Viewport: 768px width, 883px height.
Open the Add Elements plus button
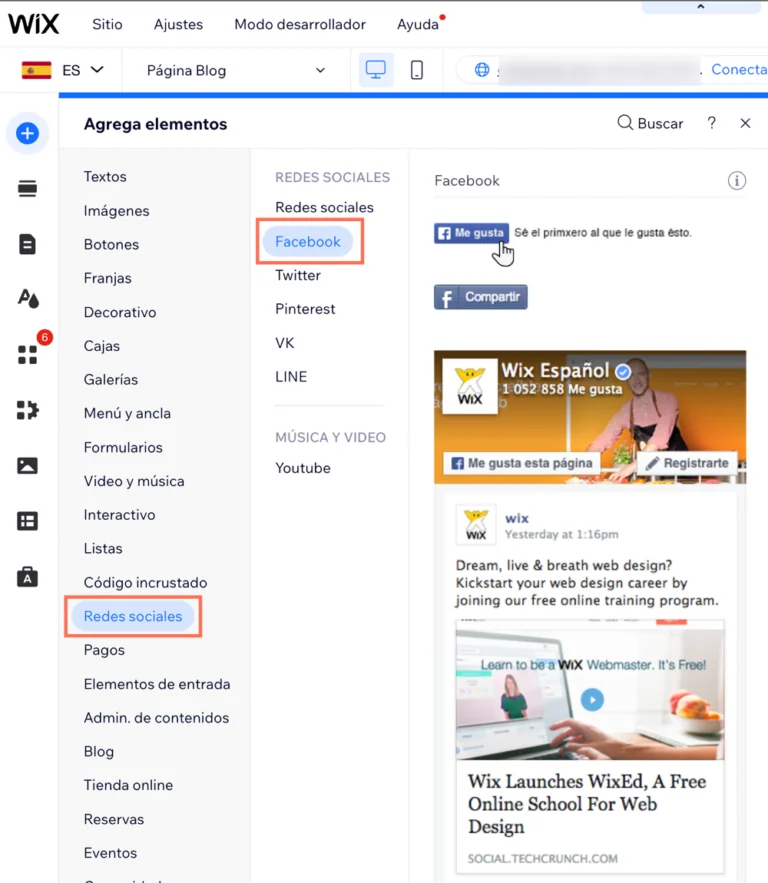pyautogui.click(x=27, y=133)
